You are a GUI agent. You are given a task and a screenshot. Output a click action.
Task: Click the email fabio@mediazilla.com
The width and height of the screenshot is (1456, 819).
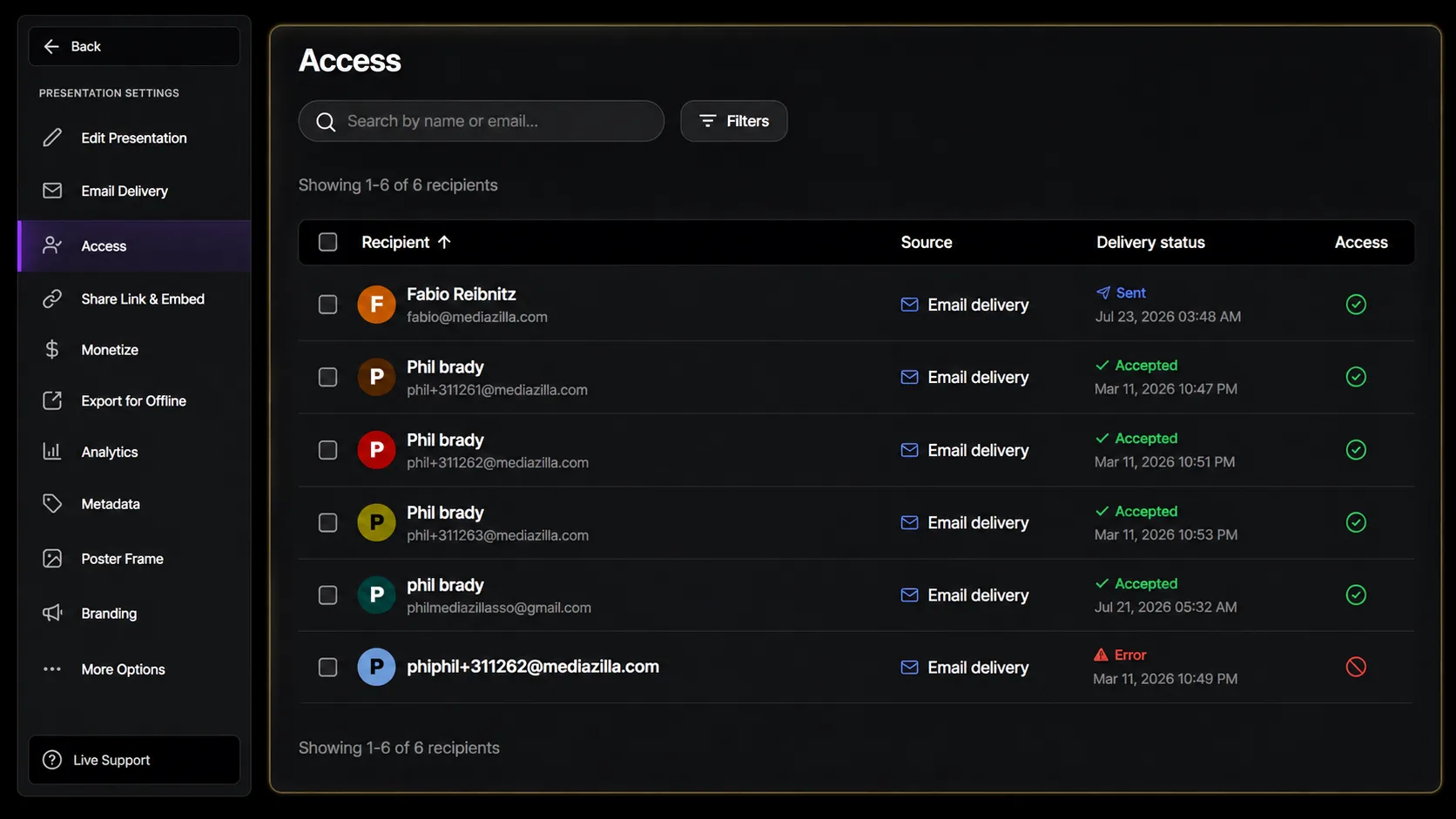pyautogui.click(x=477, y=317)
